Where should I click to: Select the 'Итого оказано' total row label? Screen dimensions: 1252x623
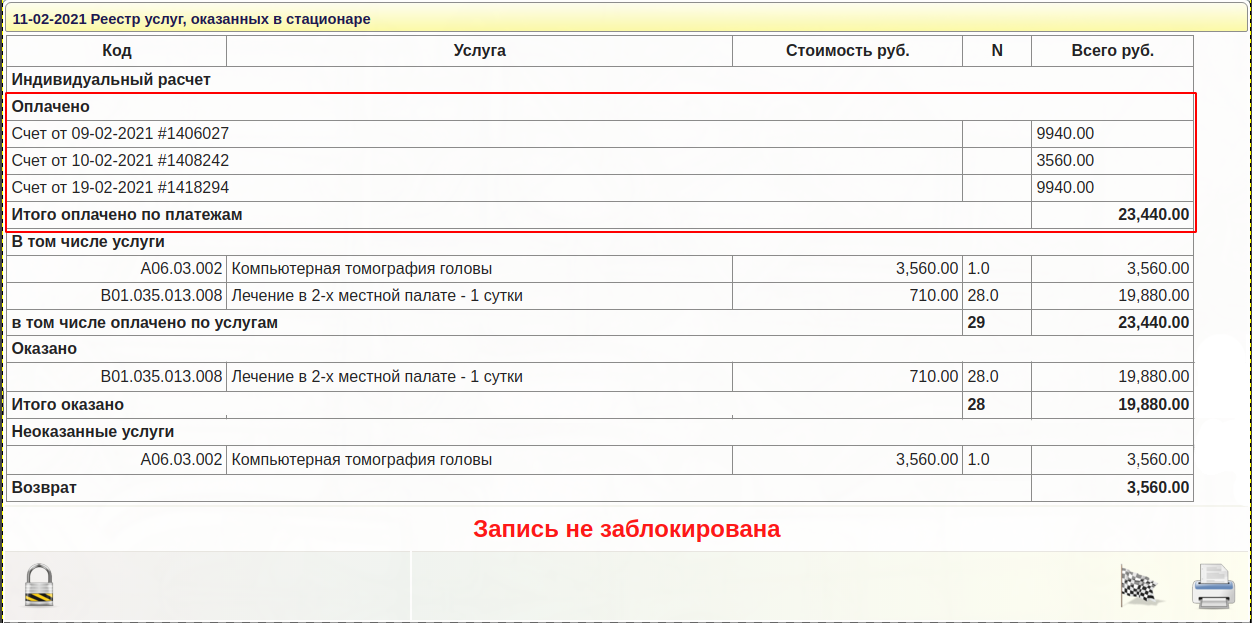pos(68,405)
